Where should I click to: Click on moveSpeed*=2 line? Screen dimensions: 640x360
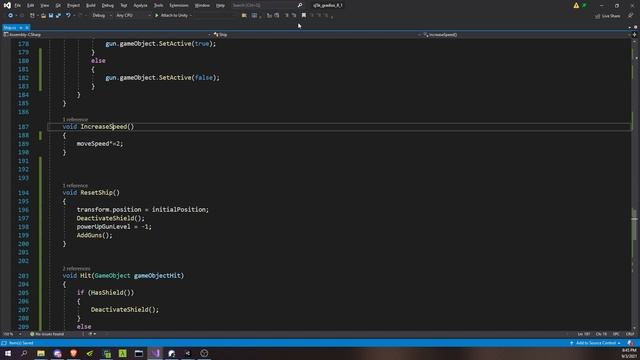click(x=100, y=144)
